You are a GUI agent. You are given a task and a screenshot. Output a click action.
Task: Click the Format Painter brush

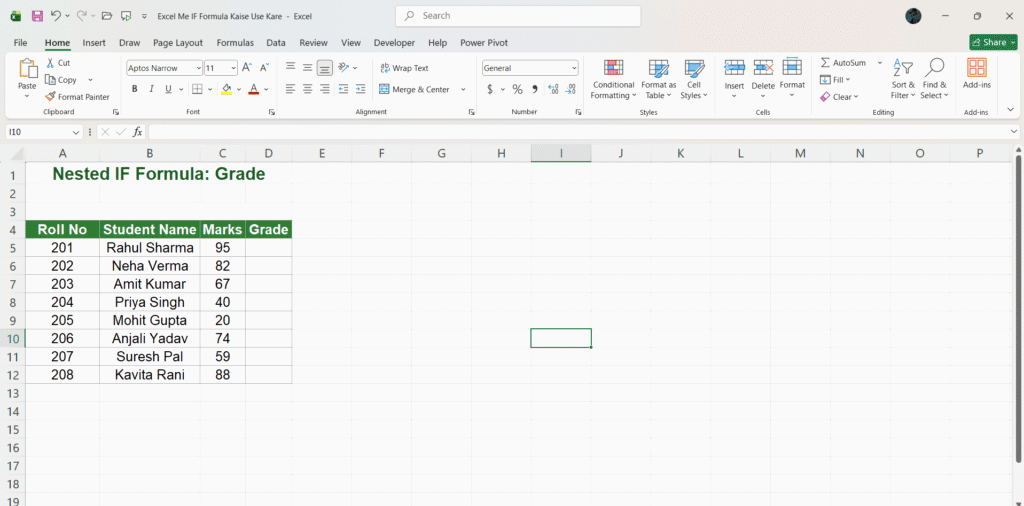pyautogui.click(x=50, y=97)
